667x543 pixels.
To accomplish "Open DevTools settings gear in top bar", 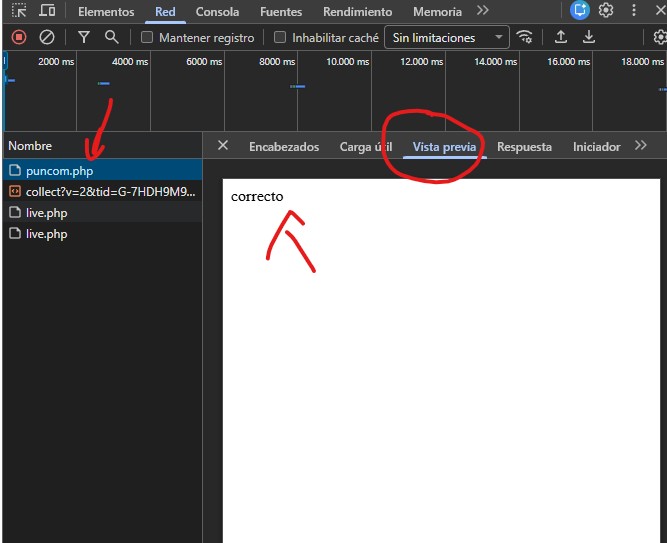I will [x=606, y=11].
